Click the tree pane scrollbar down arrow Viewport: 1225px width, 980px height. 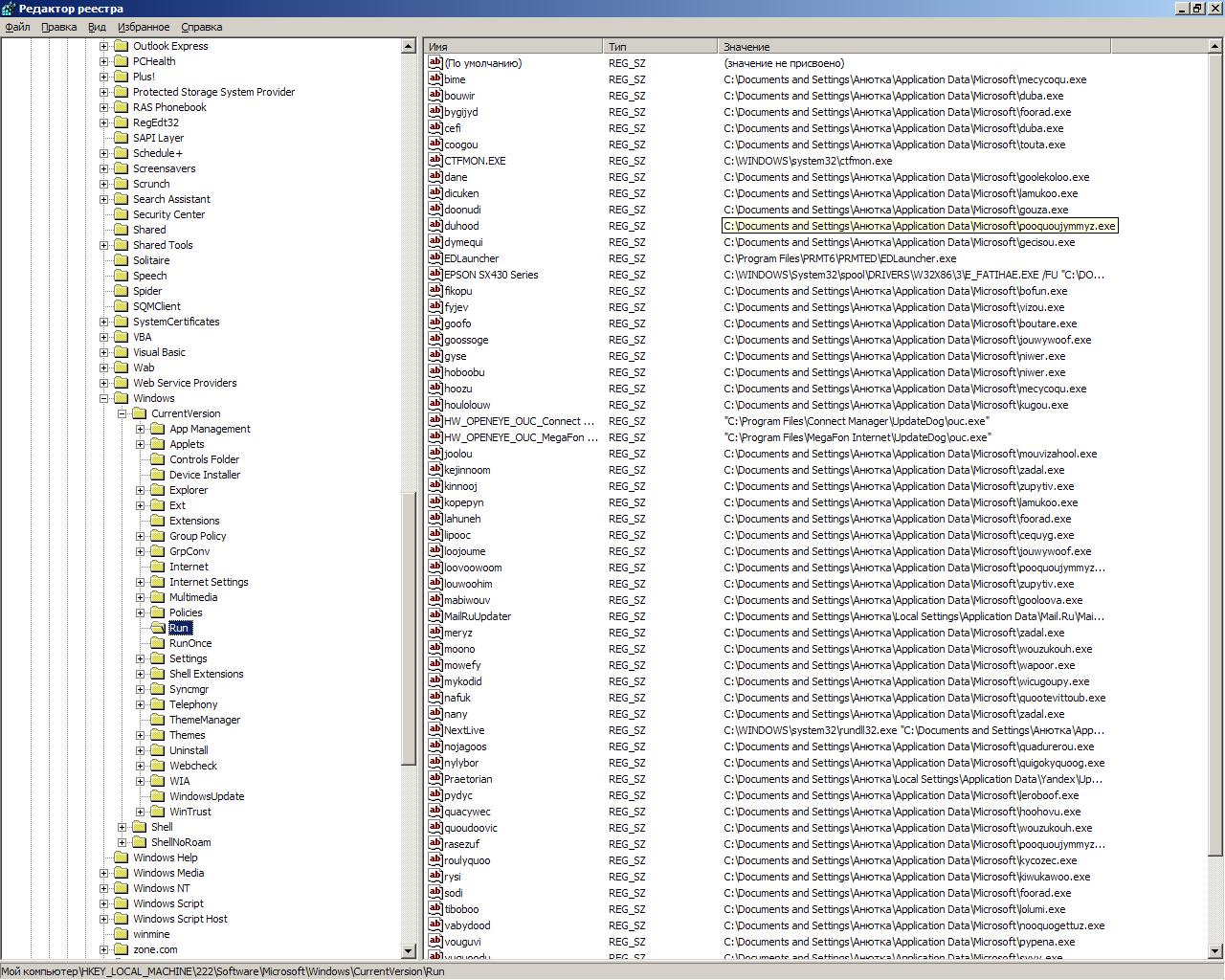409,950
